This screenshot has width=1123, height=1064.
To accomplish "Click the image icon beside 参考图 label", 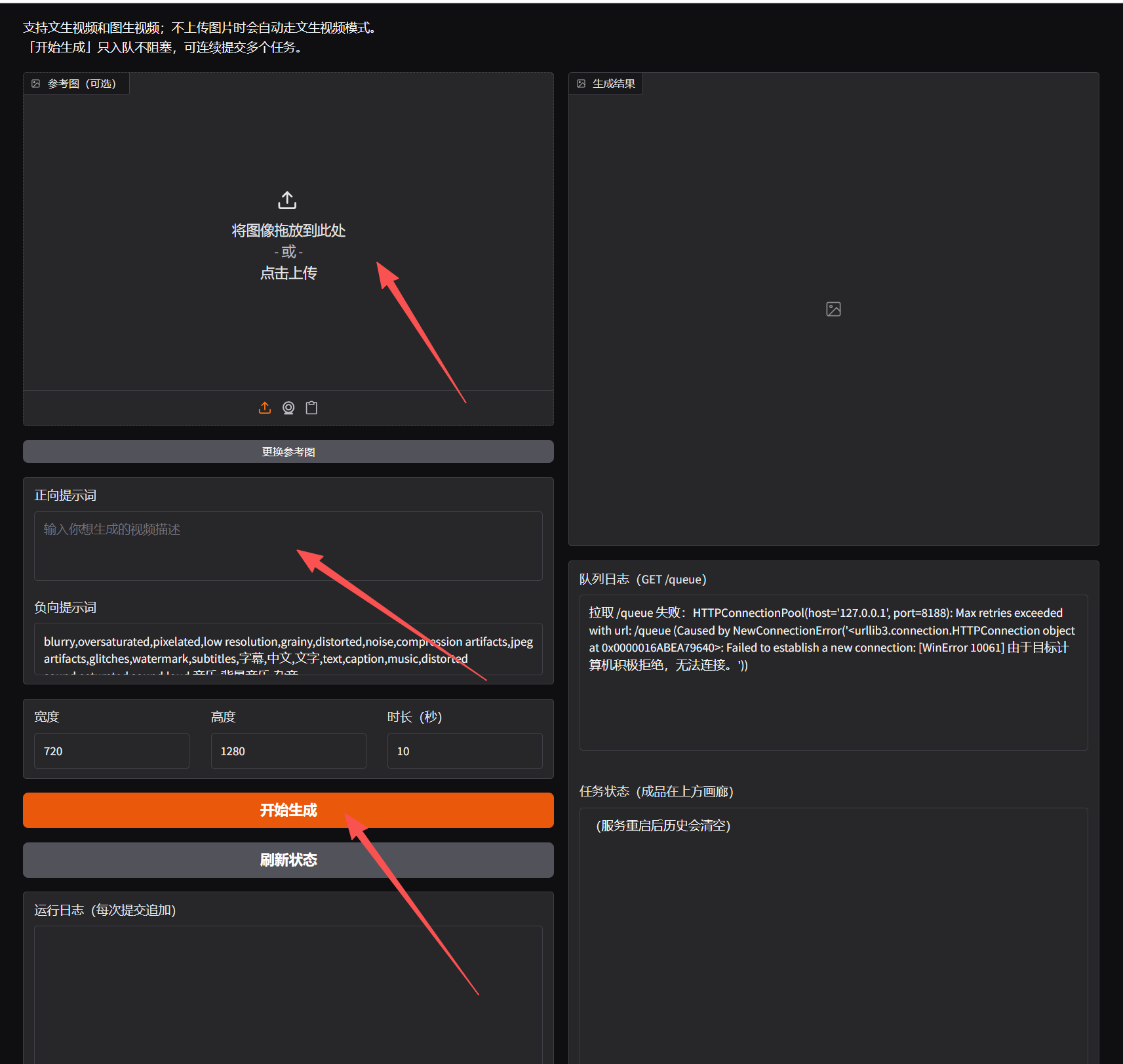I will pos(36,84).
